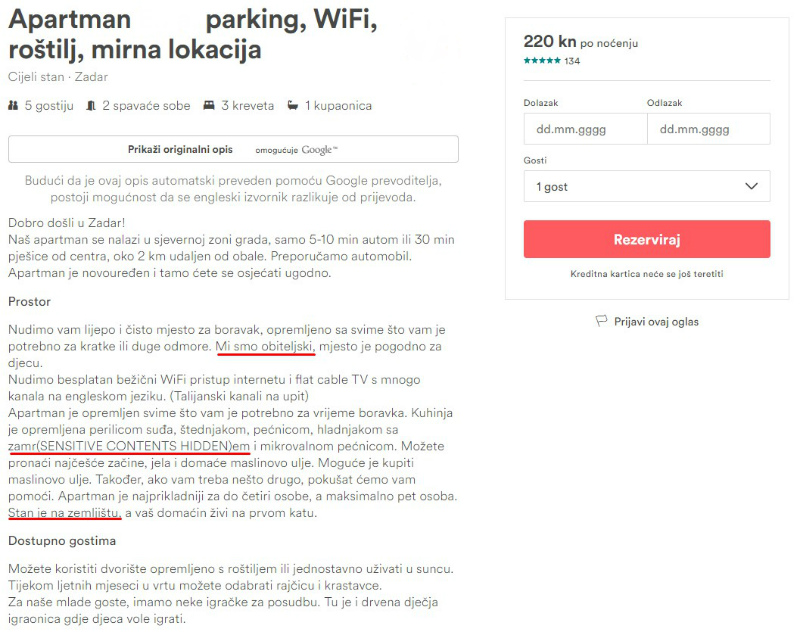Click the Odlazak date input field
800x635 pixels.
pos(709,129)
